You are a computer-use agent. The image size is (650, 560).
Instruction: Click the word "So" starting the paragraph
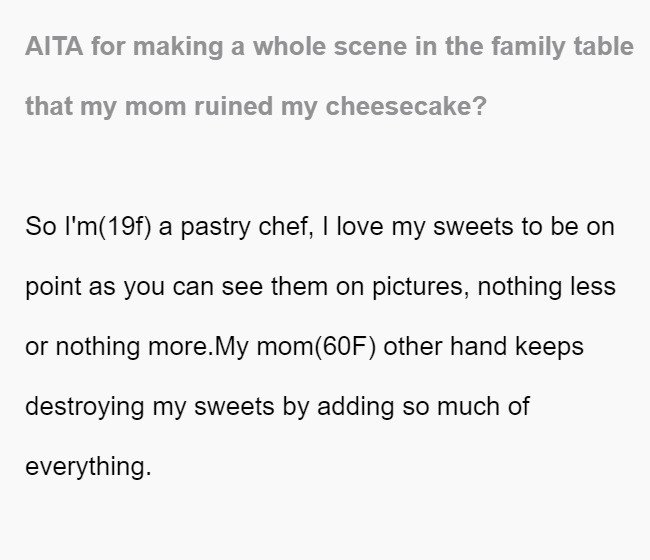41,227
